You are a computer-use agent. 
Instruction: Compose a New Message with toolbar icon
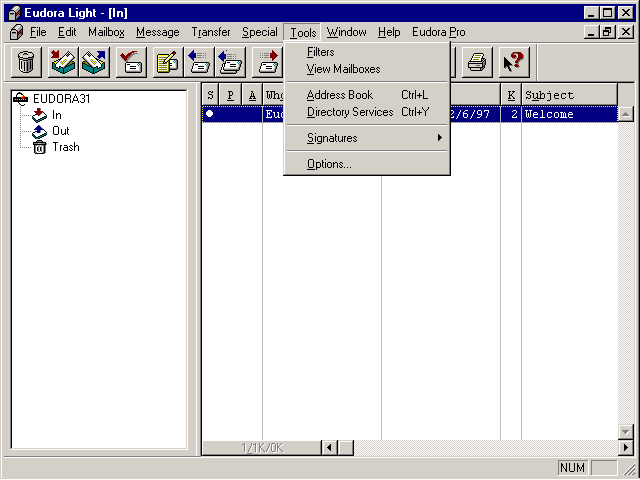pos(168,62)
